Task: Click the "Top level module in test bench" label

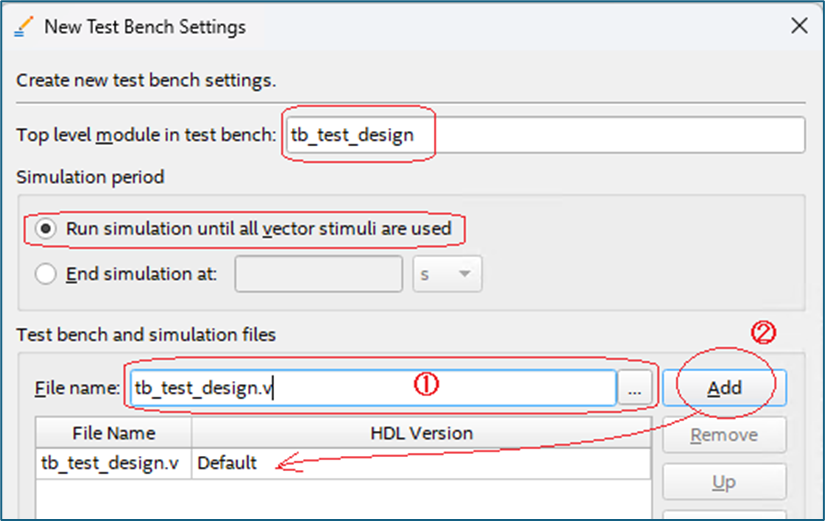Action: pyautogui.click(x=146, y=135)
